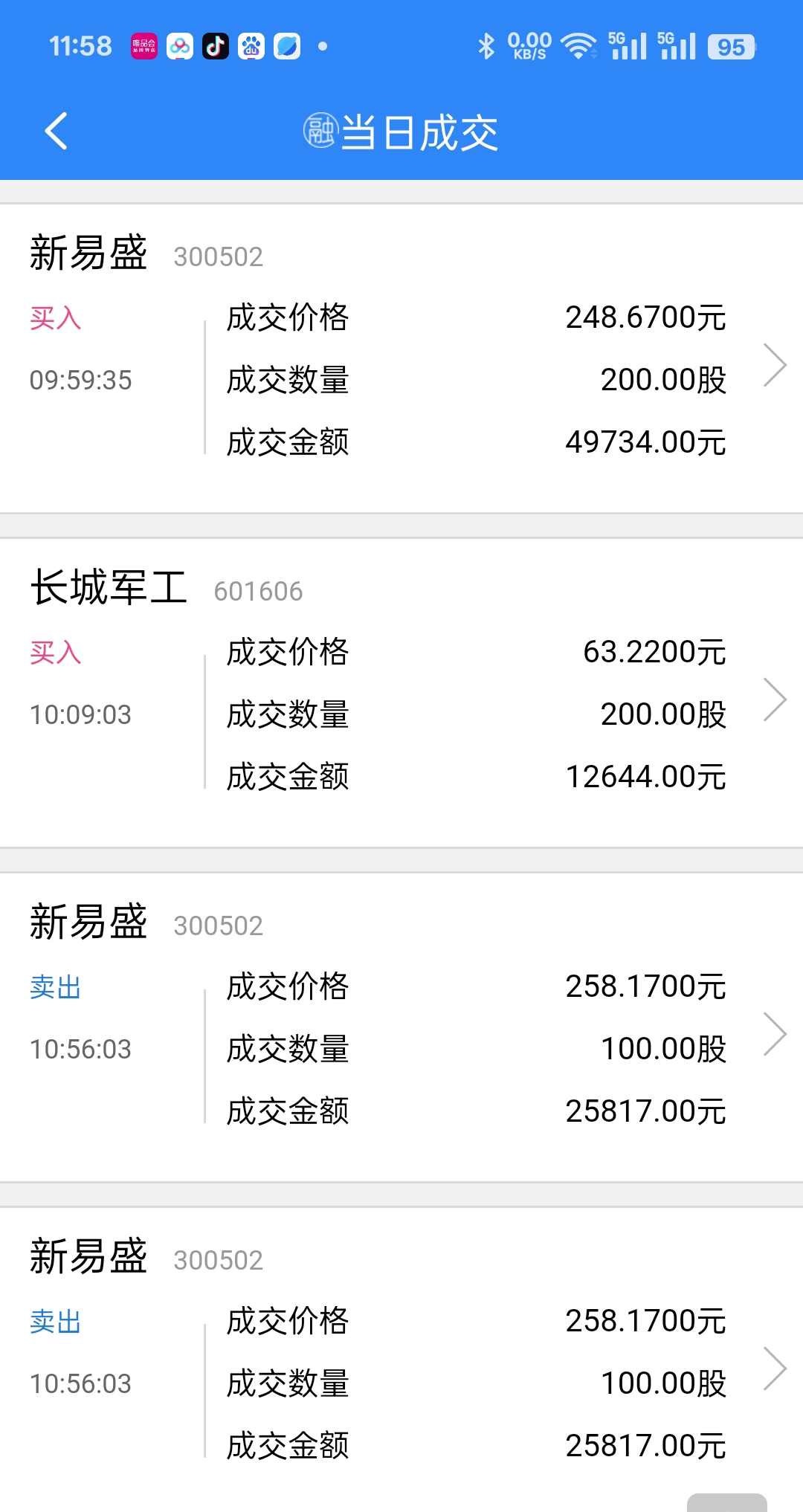Viewport: 803px width, 1512px height.
Task: Tap the 63.2200元 trade price value
Action: pos(655,652)
